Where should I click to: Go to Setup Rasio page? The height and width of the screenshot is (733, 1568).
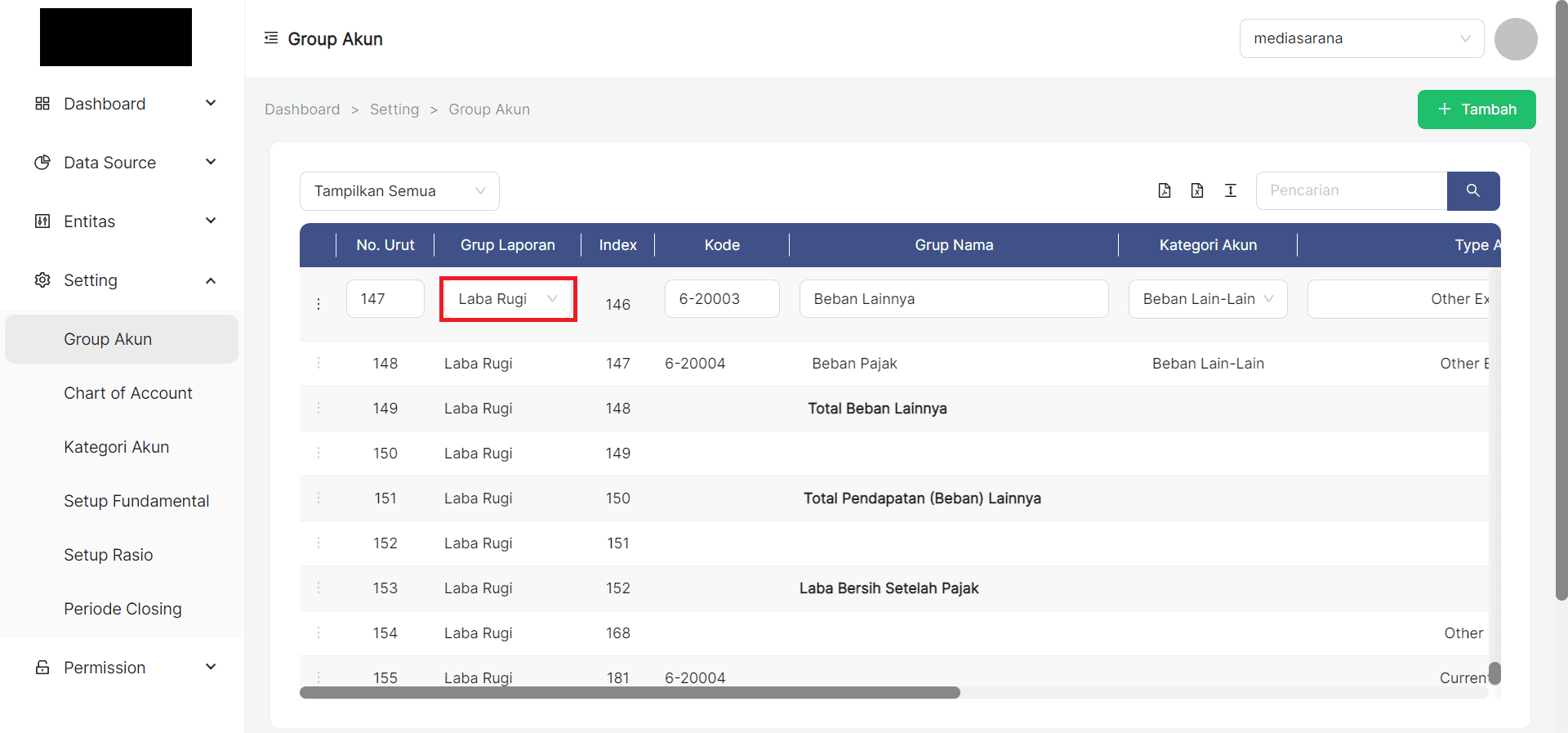pyautogui.click(x=109, y=555)
